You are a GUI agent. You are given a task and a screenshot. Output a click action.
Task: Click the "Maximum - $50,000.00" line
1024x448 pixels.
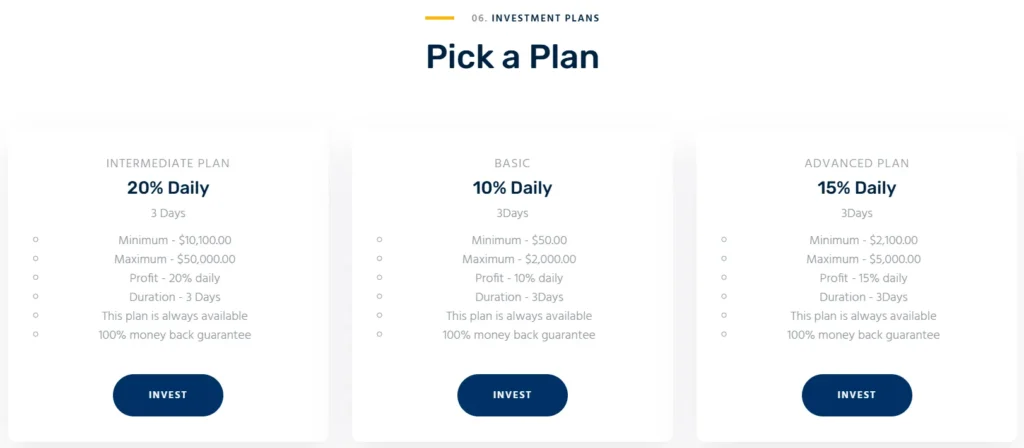click(x=175, y=259)
